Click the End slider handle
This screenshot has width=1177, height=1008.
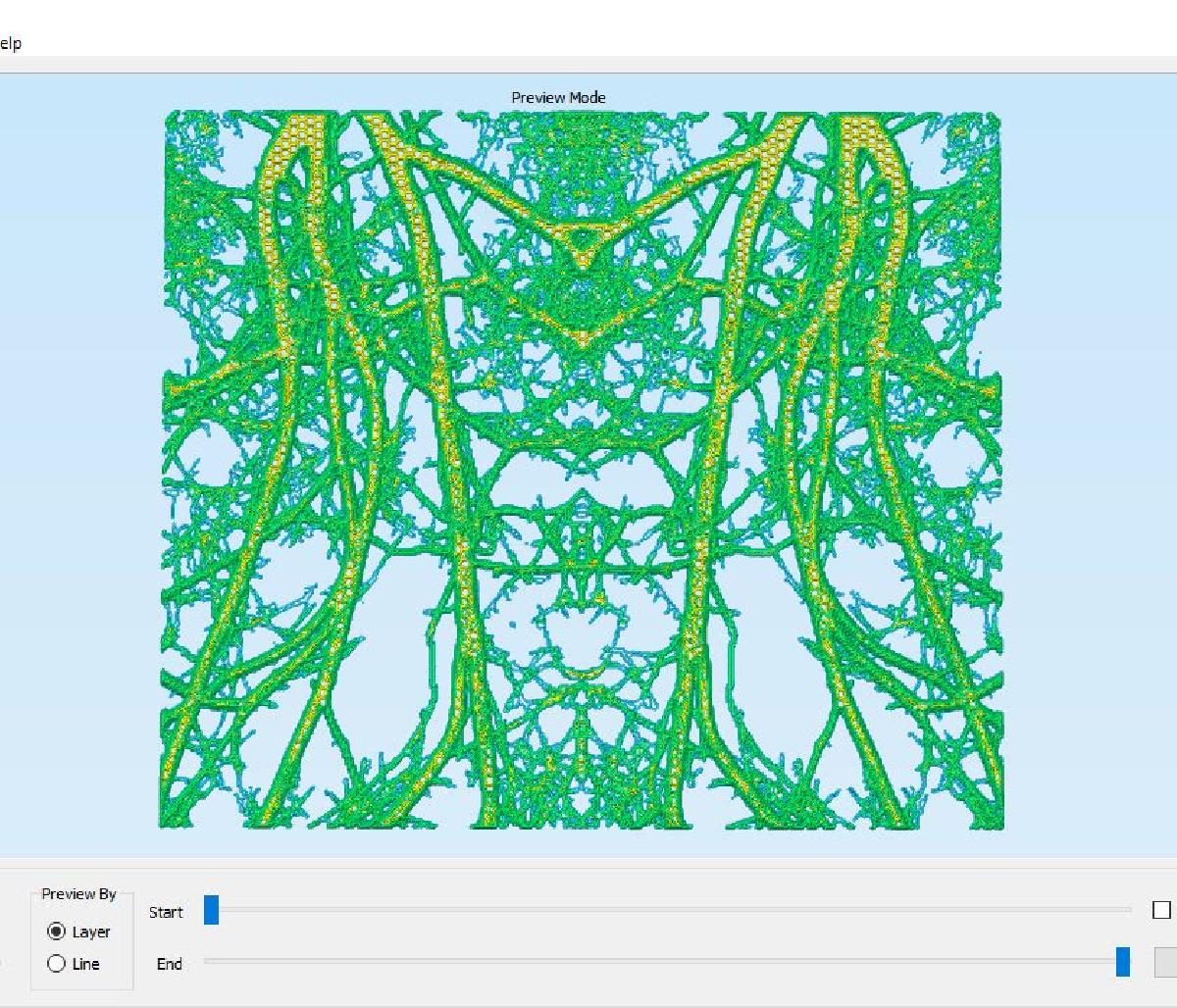coord(1123,962)
